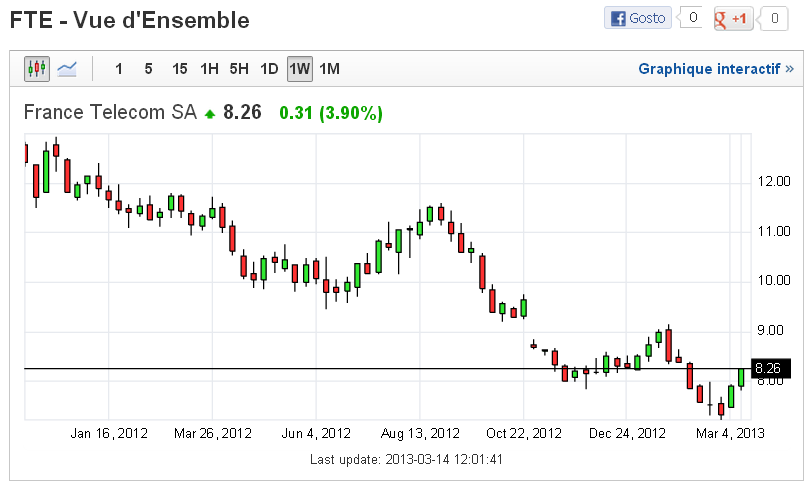808x502 pixels.
Task: Click the 9.00 axis label
Action: [770, 330]
